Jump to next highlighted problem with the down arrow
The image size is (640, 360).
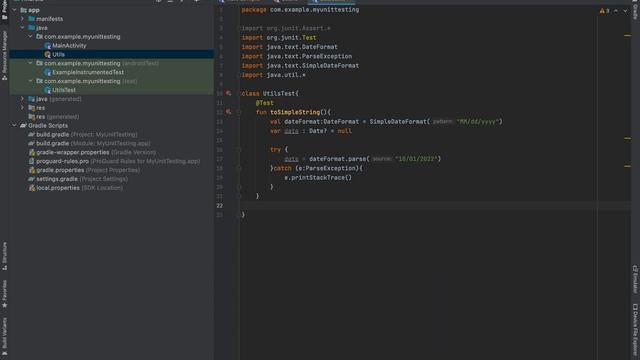click(625, 11)
